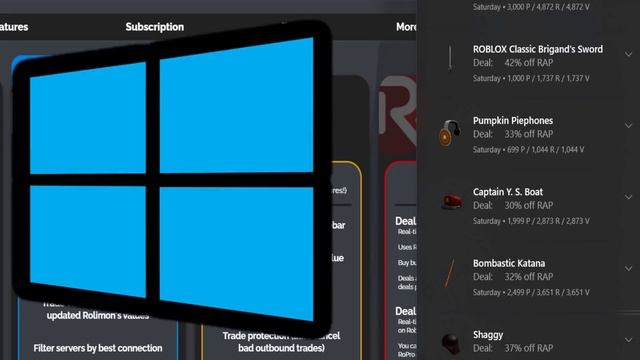Open the Pumpkin Piephones title
Viewport: 640px width, 360px height.
[x=513, y=121]
